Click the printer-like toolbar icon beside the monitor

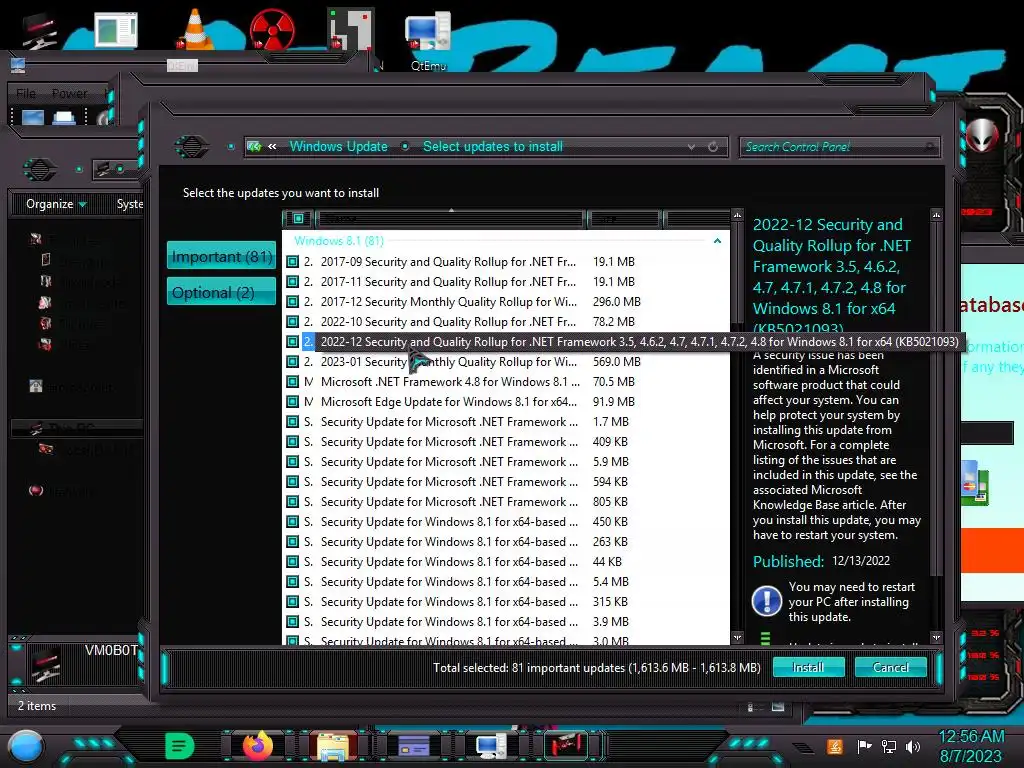point(63,118)
